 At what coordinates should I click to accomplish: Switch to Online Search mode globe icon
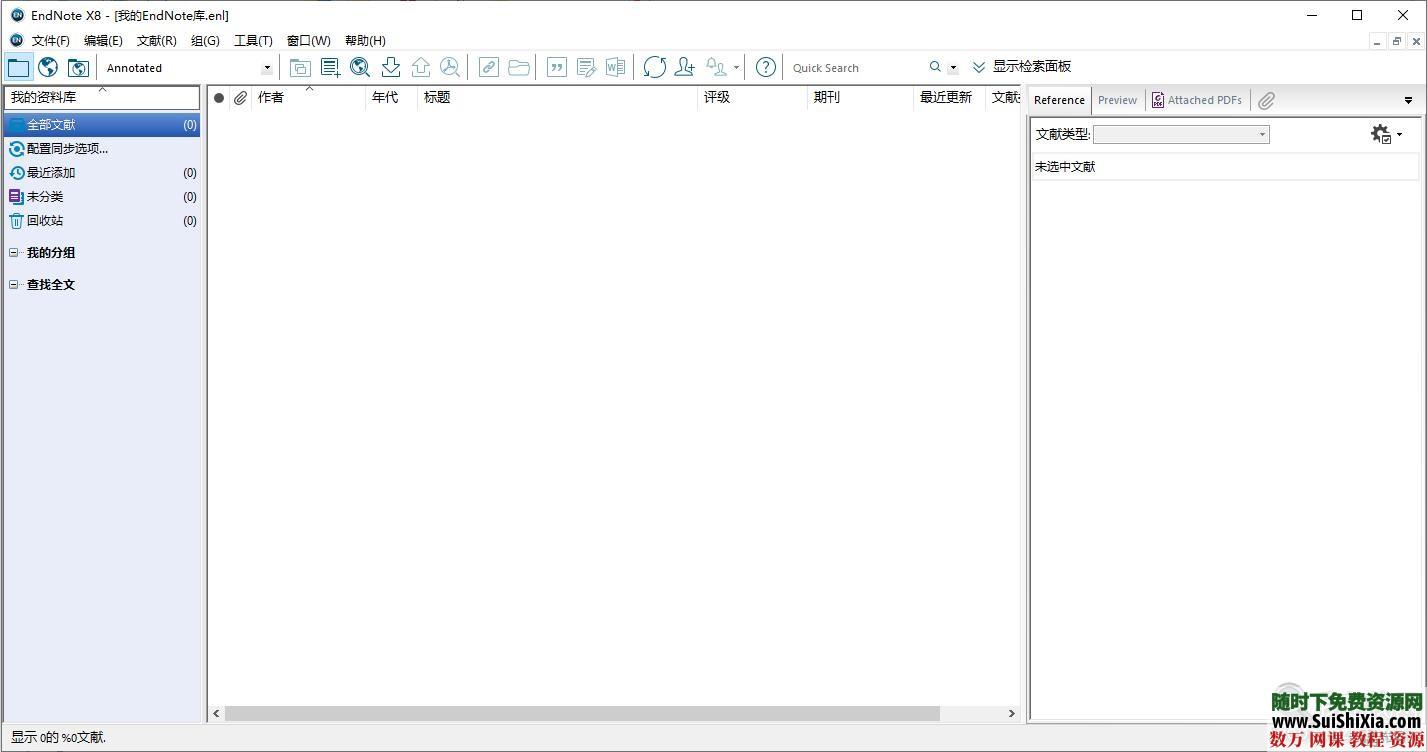pyautogui.click(x=48, y=67)
